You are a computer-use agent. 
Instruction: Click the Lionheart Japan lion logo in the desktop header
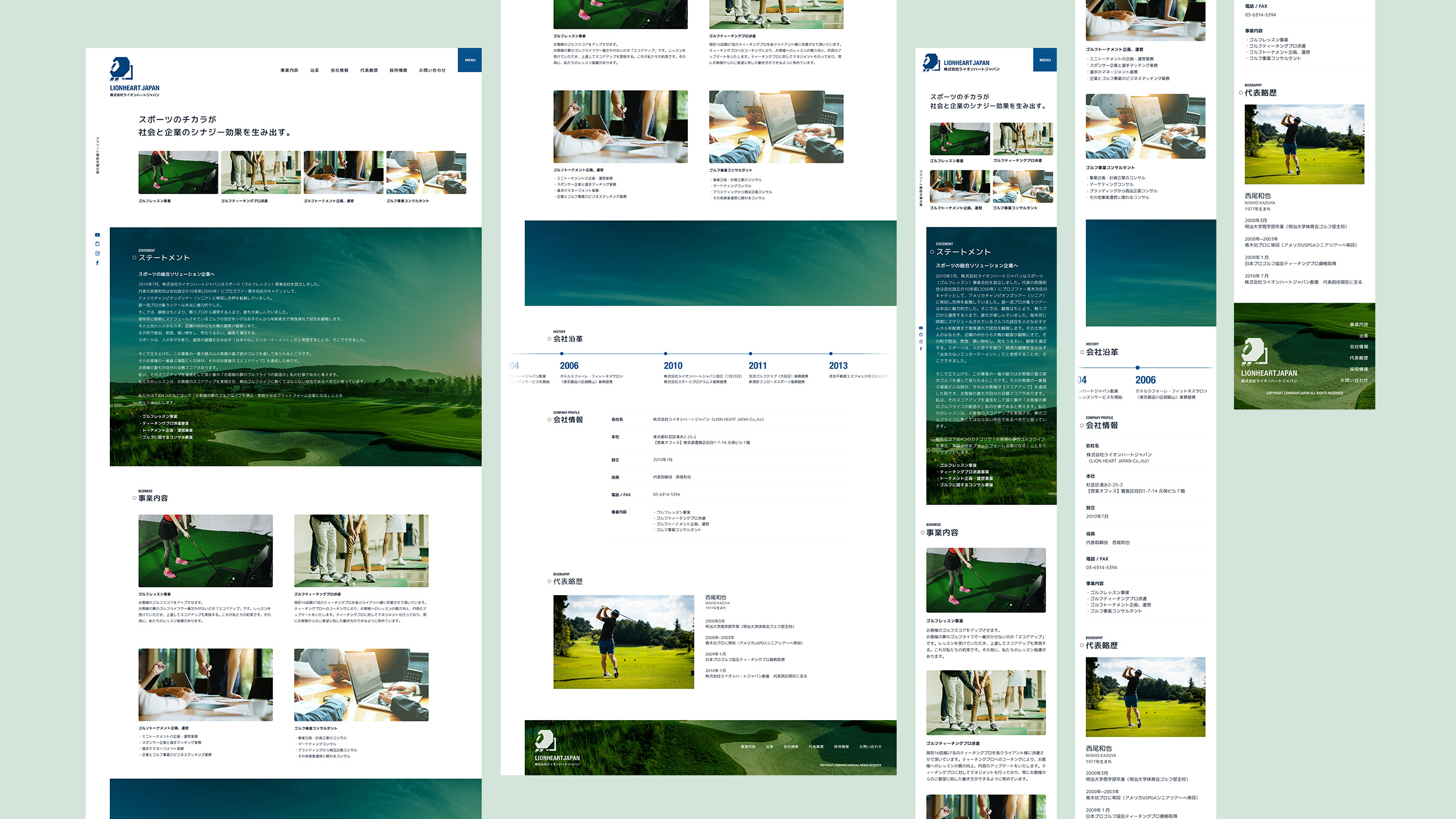121,69
